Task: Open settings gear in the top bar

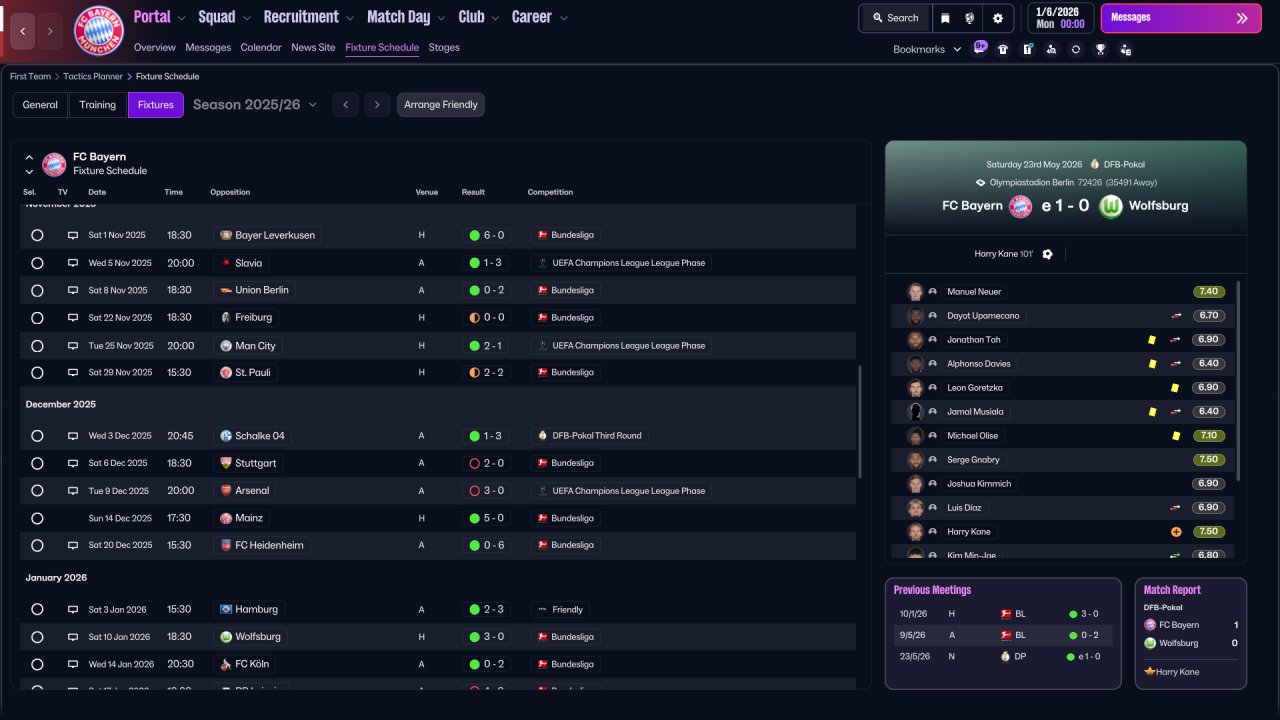Action: pos(998,18)
